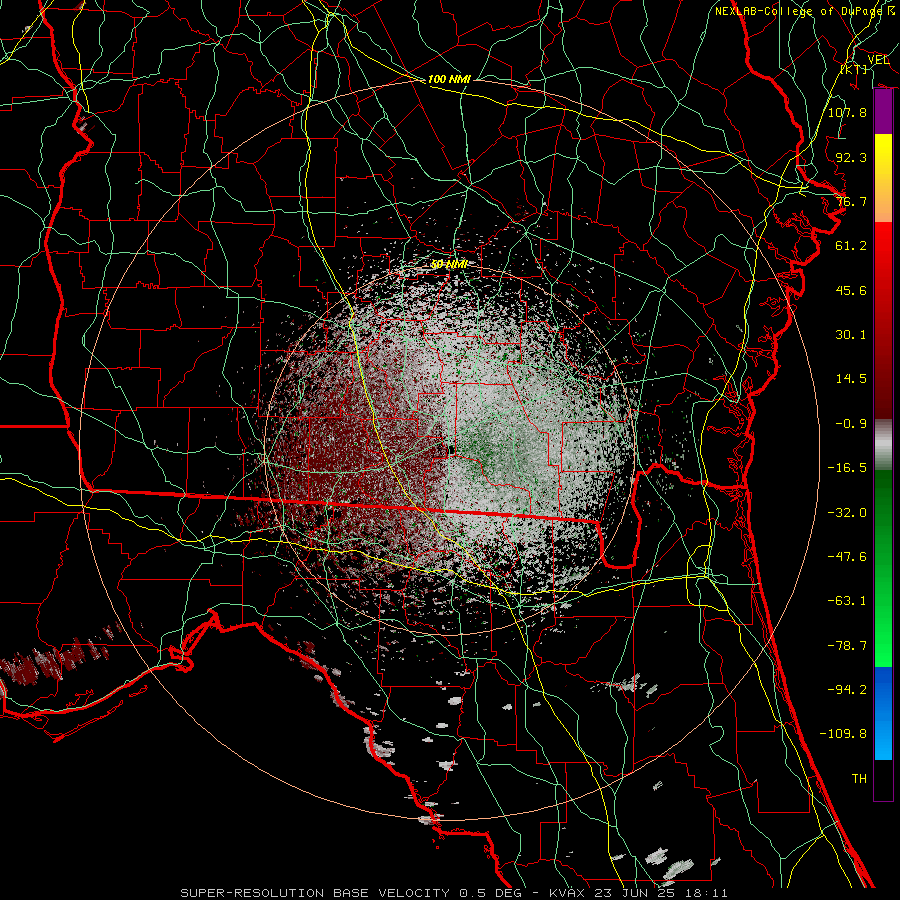Image resolution: width=900 pixels, height=900 pixels.
Task: Click the 100 NMI range ring label
Action: point(449,79)
